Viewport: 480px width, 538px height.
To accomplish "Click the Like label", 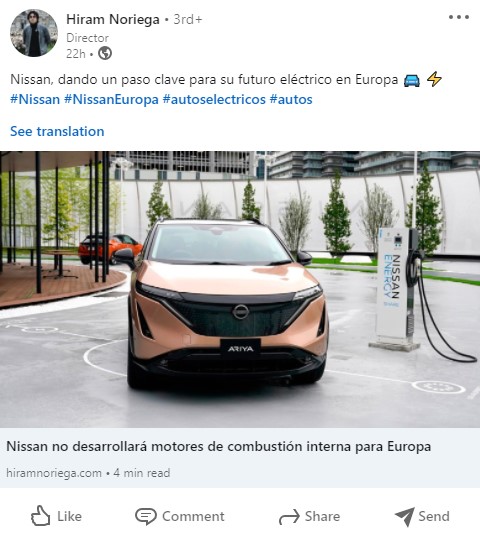I will point(69,516).
